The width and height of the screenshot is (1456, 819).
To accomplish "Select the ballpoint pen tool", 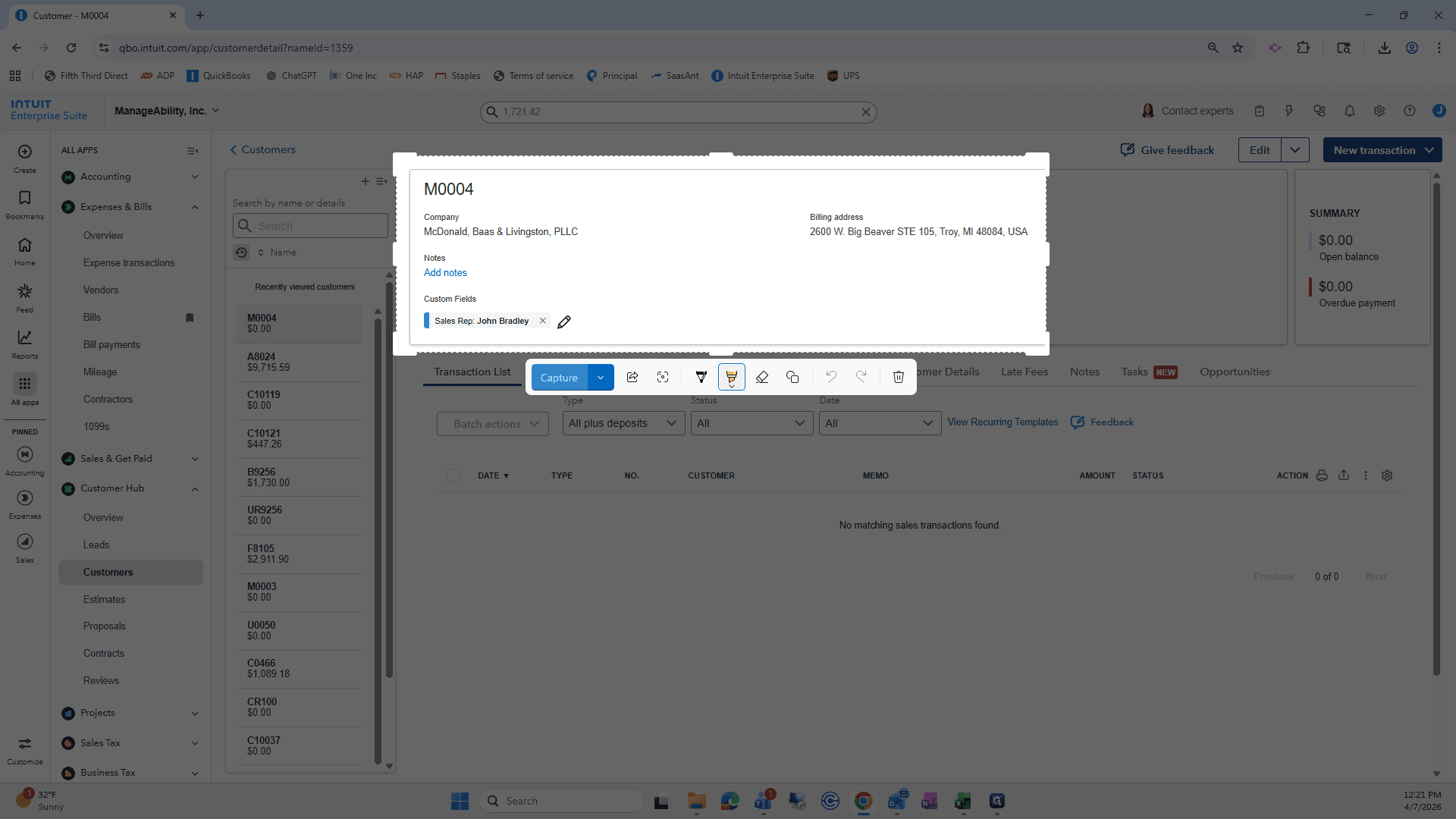I will [701, 377].
